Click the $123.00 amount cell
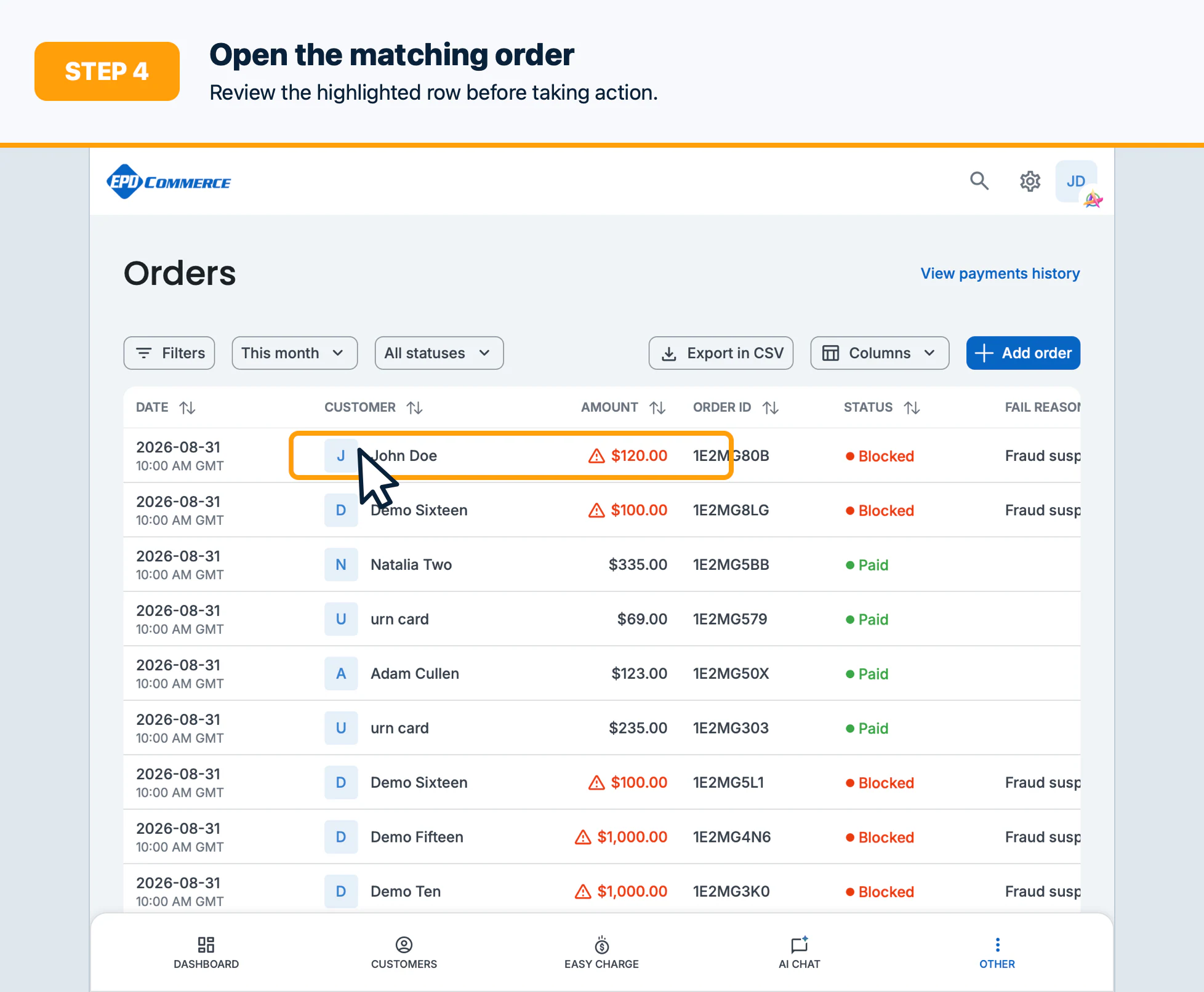1204x992 pixels. coord(639,674)
